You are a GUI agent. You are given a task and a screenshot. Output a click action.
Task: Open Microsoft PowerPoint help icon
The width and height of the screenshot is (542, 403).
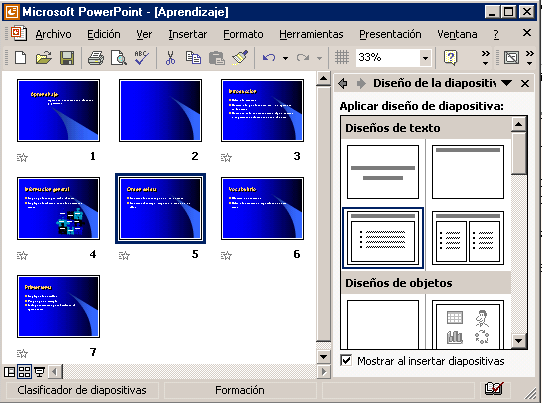point(450,57)
